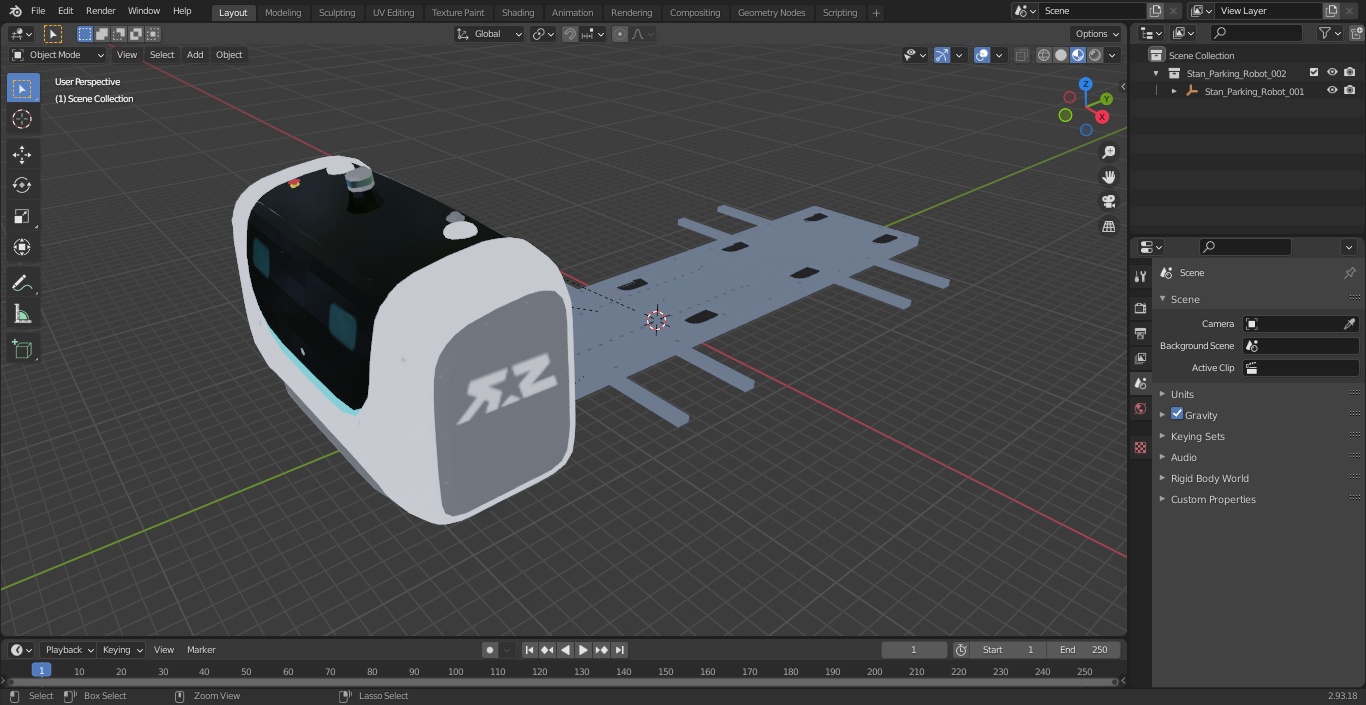Click the new scene copy icon

[1155, 11]
